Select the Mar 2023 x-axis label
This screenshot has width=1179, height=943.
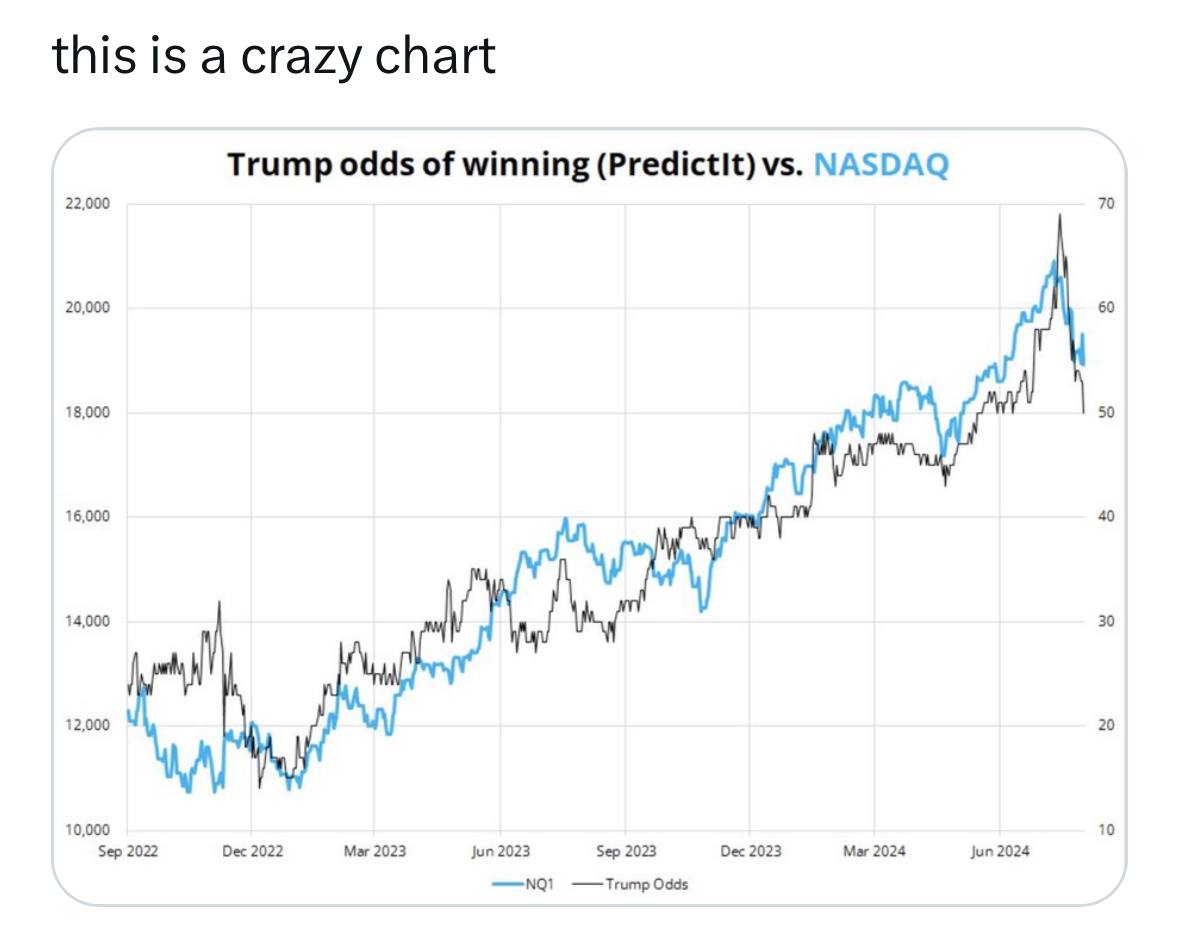click(375, 851)
